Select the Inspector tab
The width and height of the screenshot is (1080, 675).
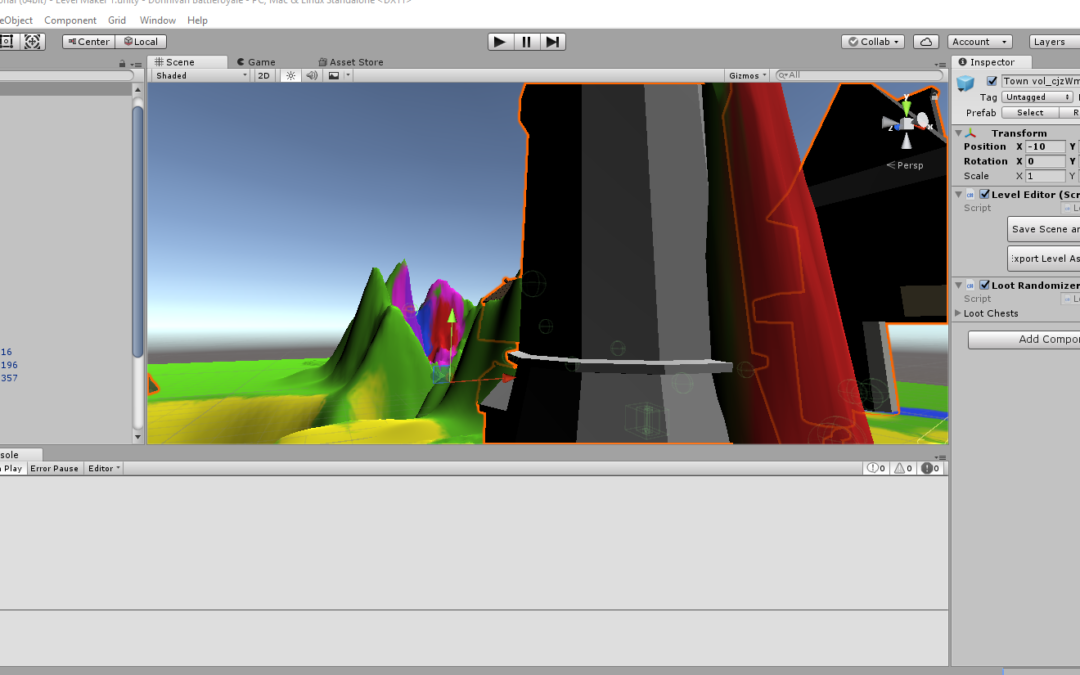(992, 62)
